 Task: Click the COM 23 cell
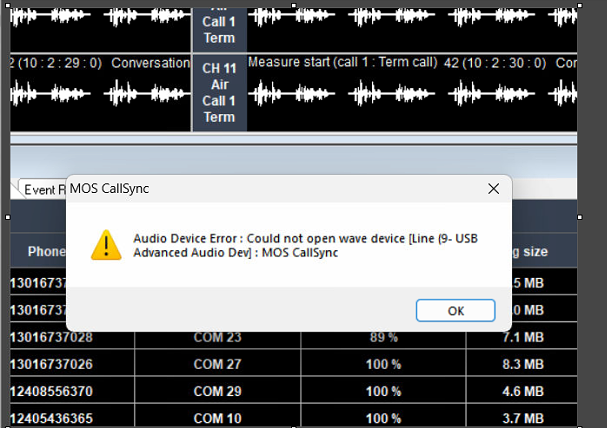(217, 337)
